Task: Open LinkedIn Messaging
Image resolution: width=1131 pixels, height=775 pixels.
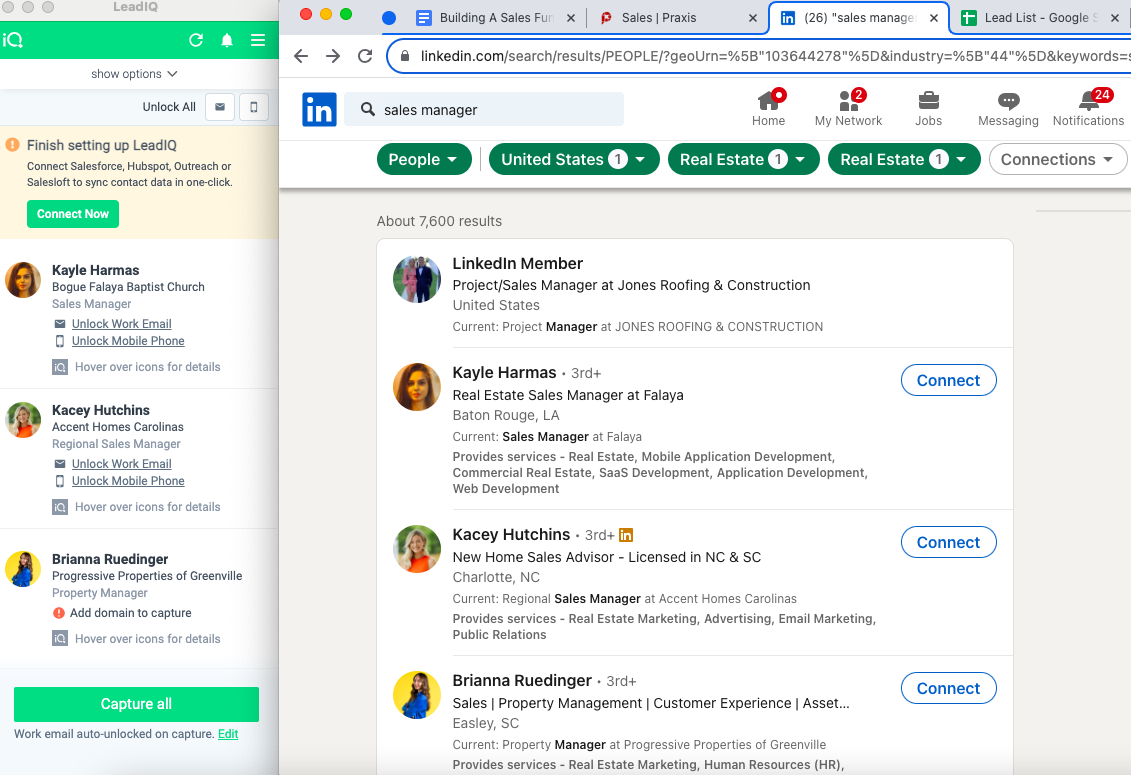Action: (1008, 109)
